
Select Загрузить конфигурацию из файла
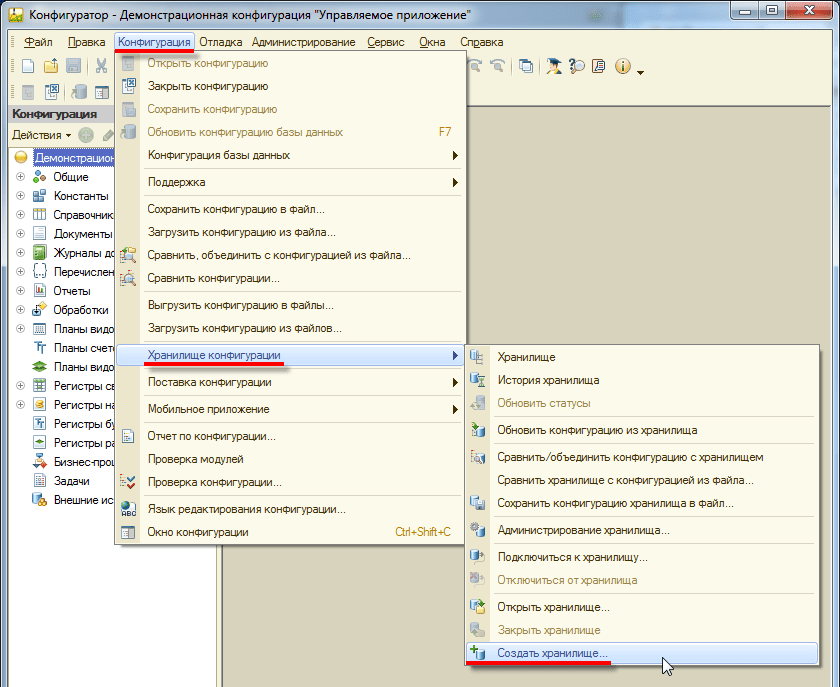289,233
